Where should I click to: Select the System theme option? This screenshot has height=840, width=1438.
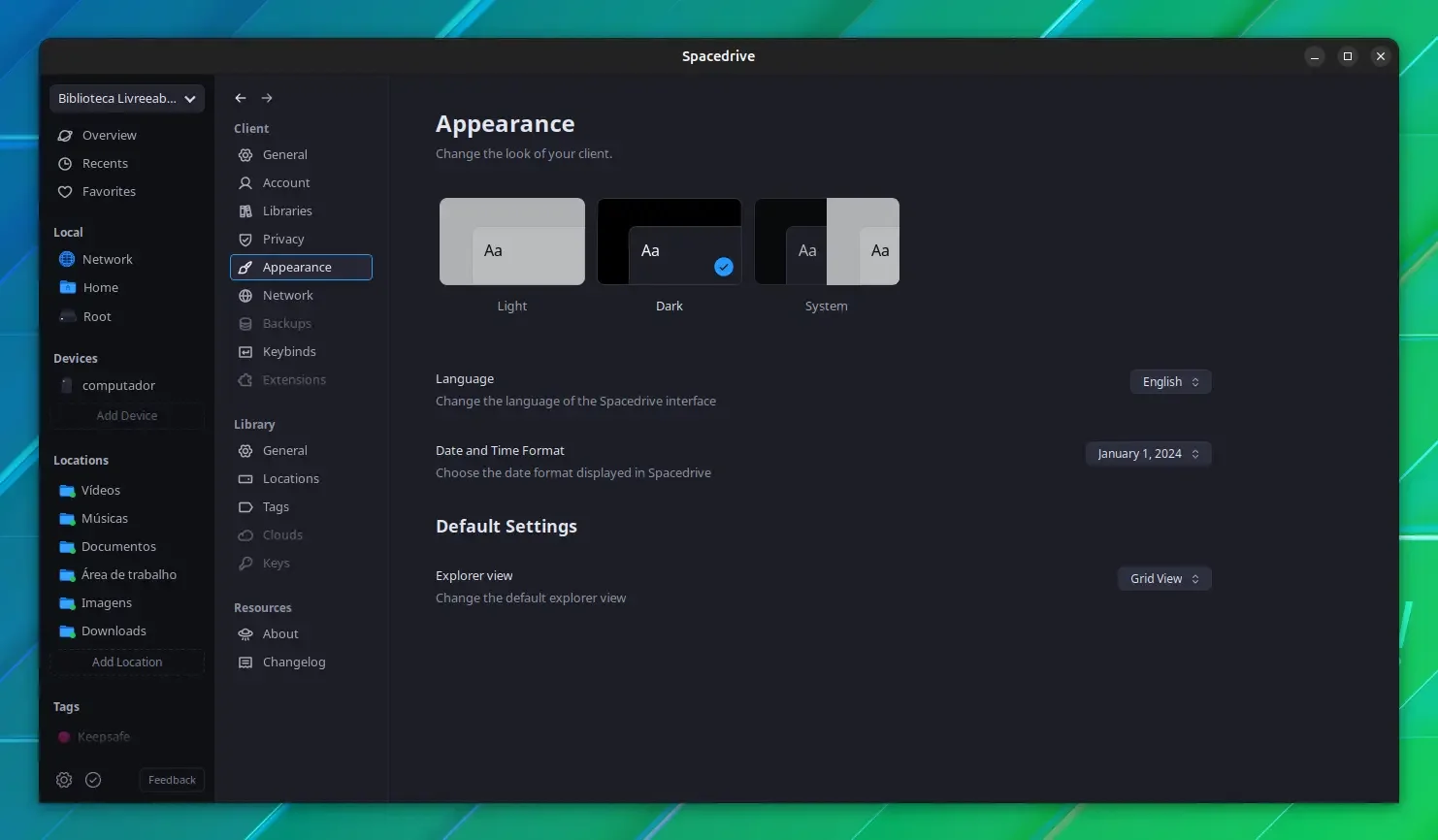(x=827, y=242)
